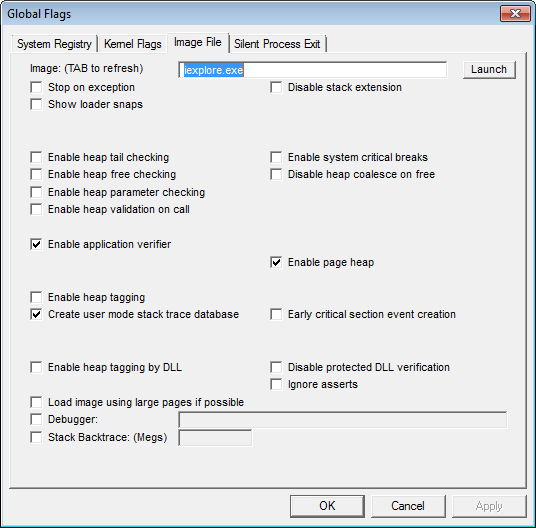This screenshot has height=528, width=536.
Task: Close the Global Flags dialog
Action: (x=515, y=14)
